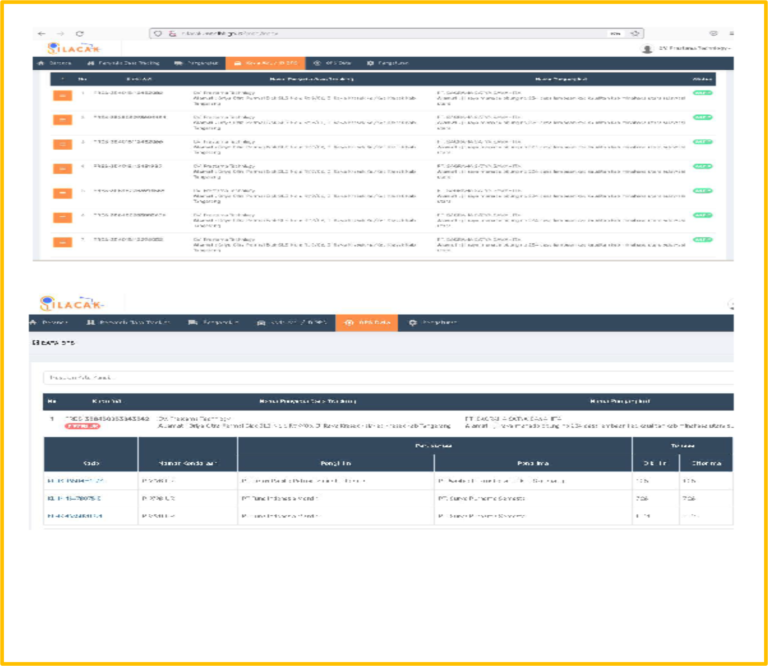Click the green status badge in the first row
This screenshot has height=666, width=768.
702,93
